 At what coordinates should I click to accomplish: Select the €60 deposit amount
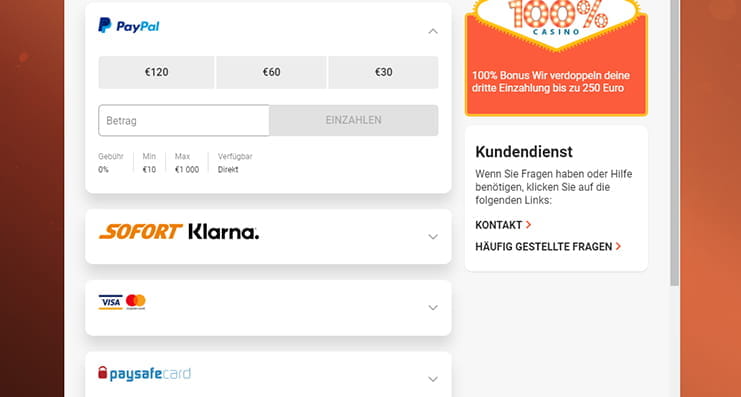pos(271,72)
